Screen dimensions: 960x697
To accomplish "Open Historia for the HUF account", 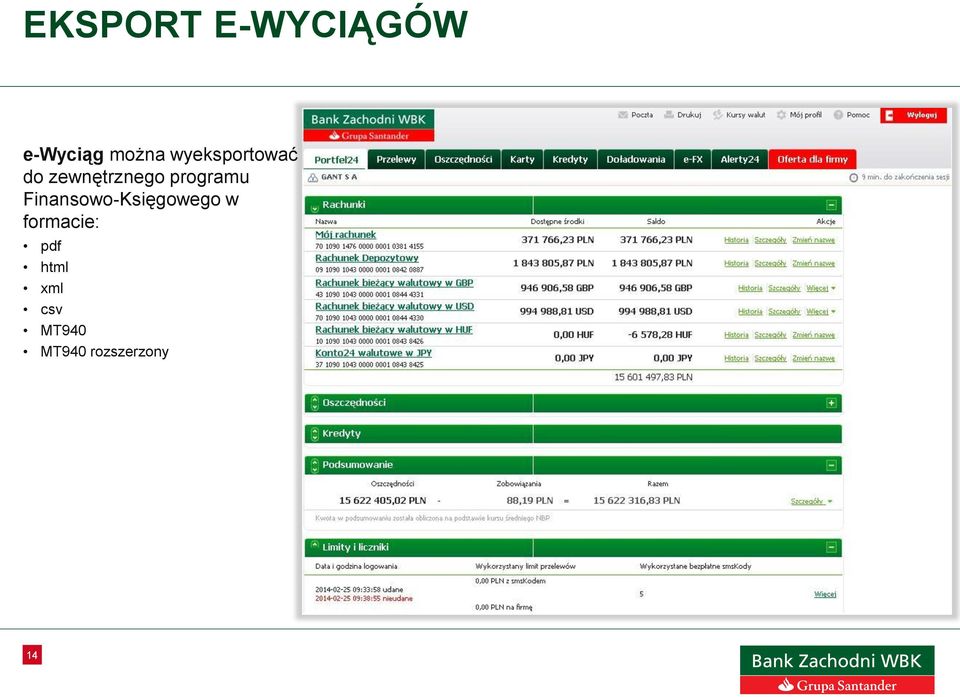I will coord(736,335).
